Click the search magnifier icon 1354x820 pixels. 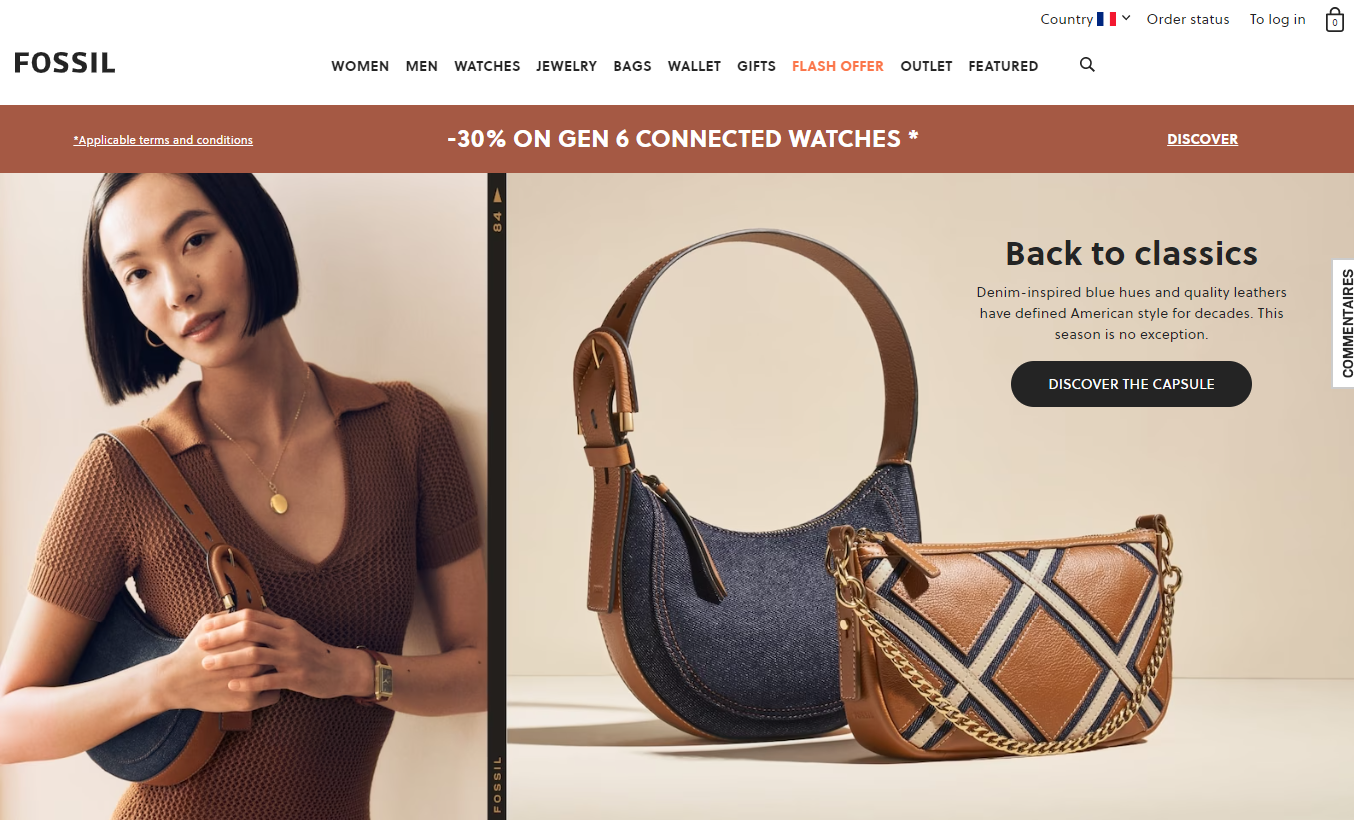pyautogui.click(x=1087, y=65)
